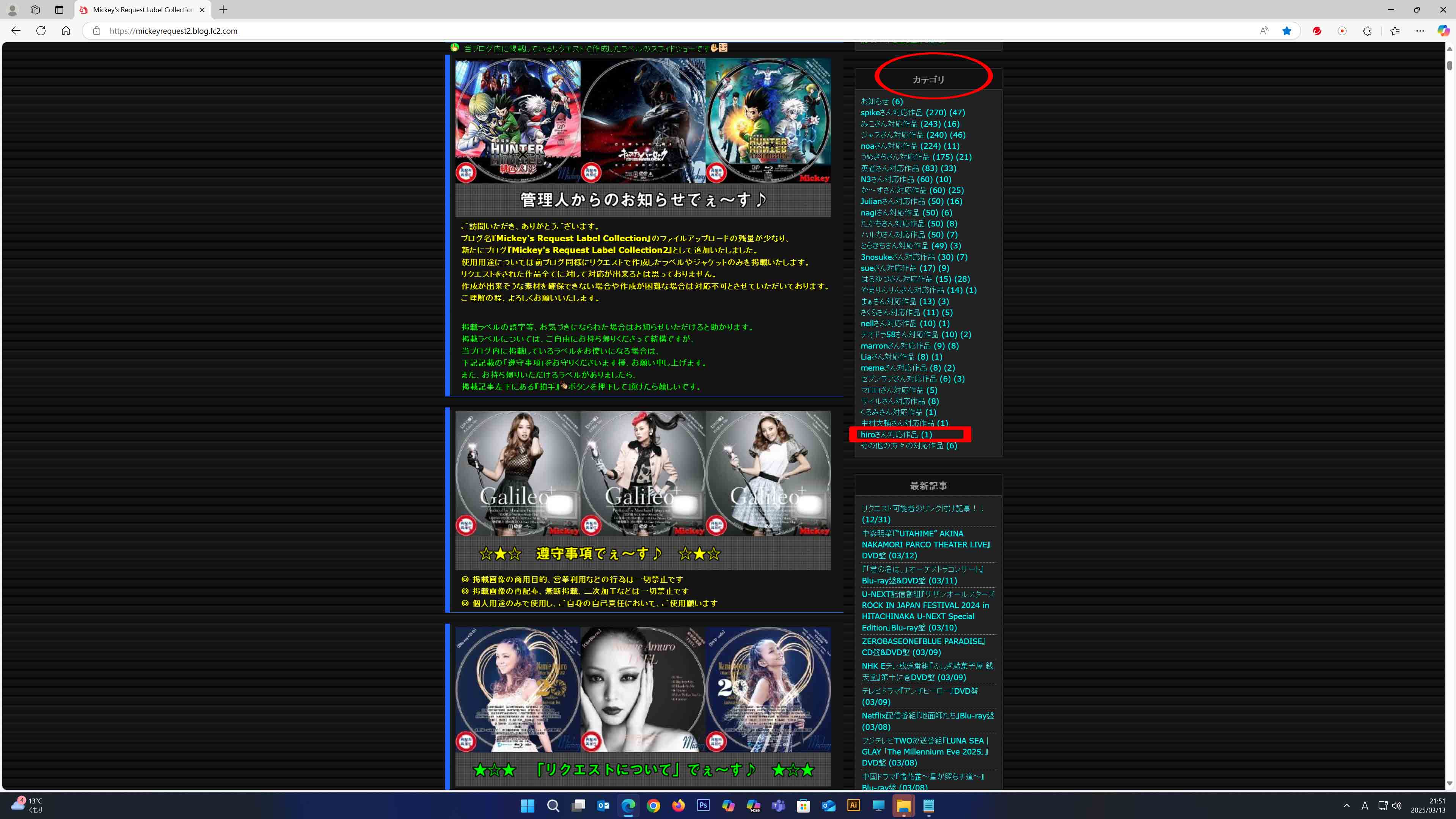Screen dimensions: 1456x819
Task: Launch Firefox from taskbar
Action: click(x=678, y=805)
